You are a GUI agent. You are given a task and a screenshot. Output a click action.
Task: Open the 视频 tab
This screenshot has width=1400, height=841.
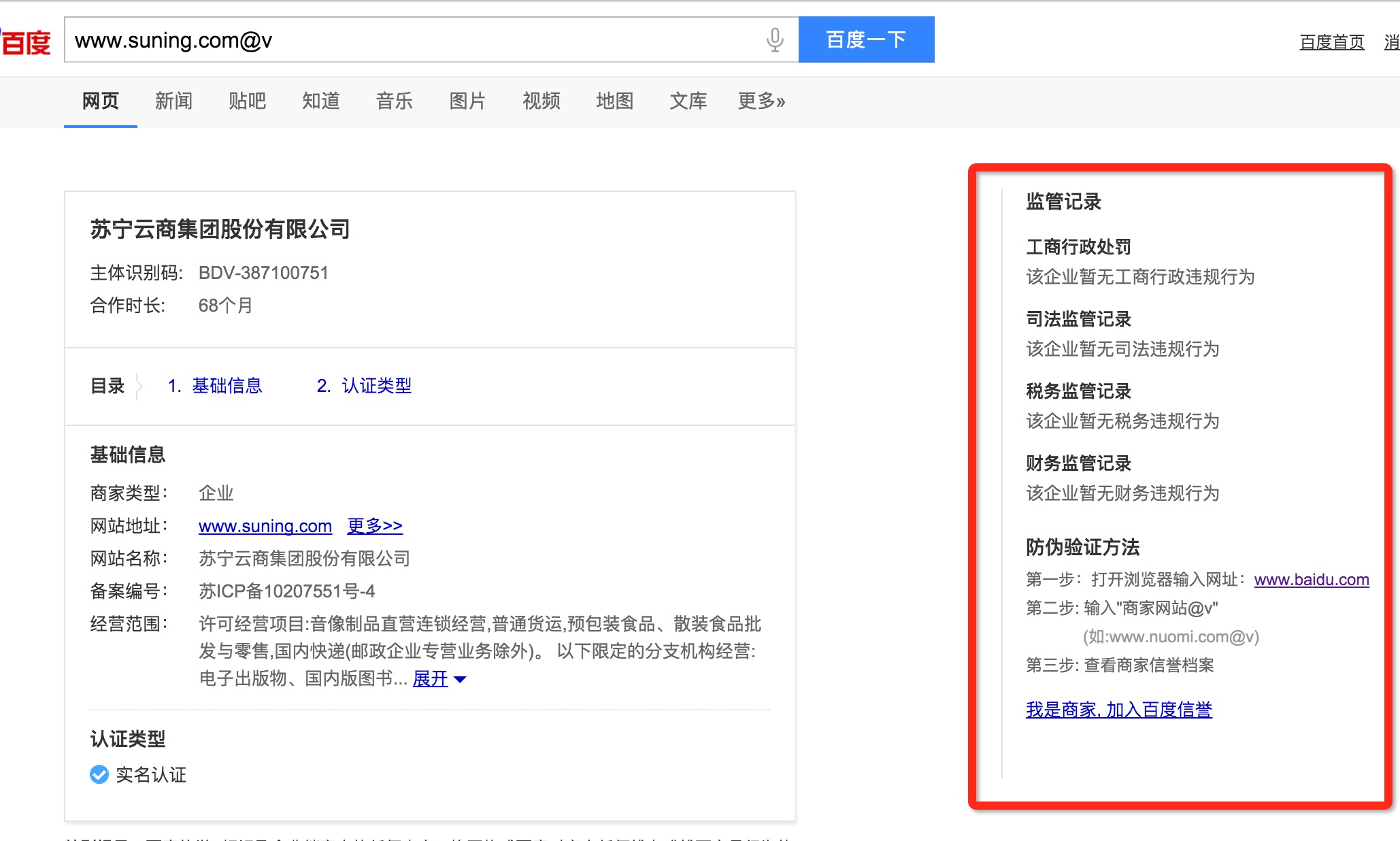tap(541, 101)
